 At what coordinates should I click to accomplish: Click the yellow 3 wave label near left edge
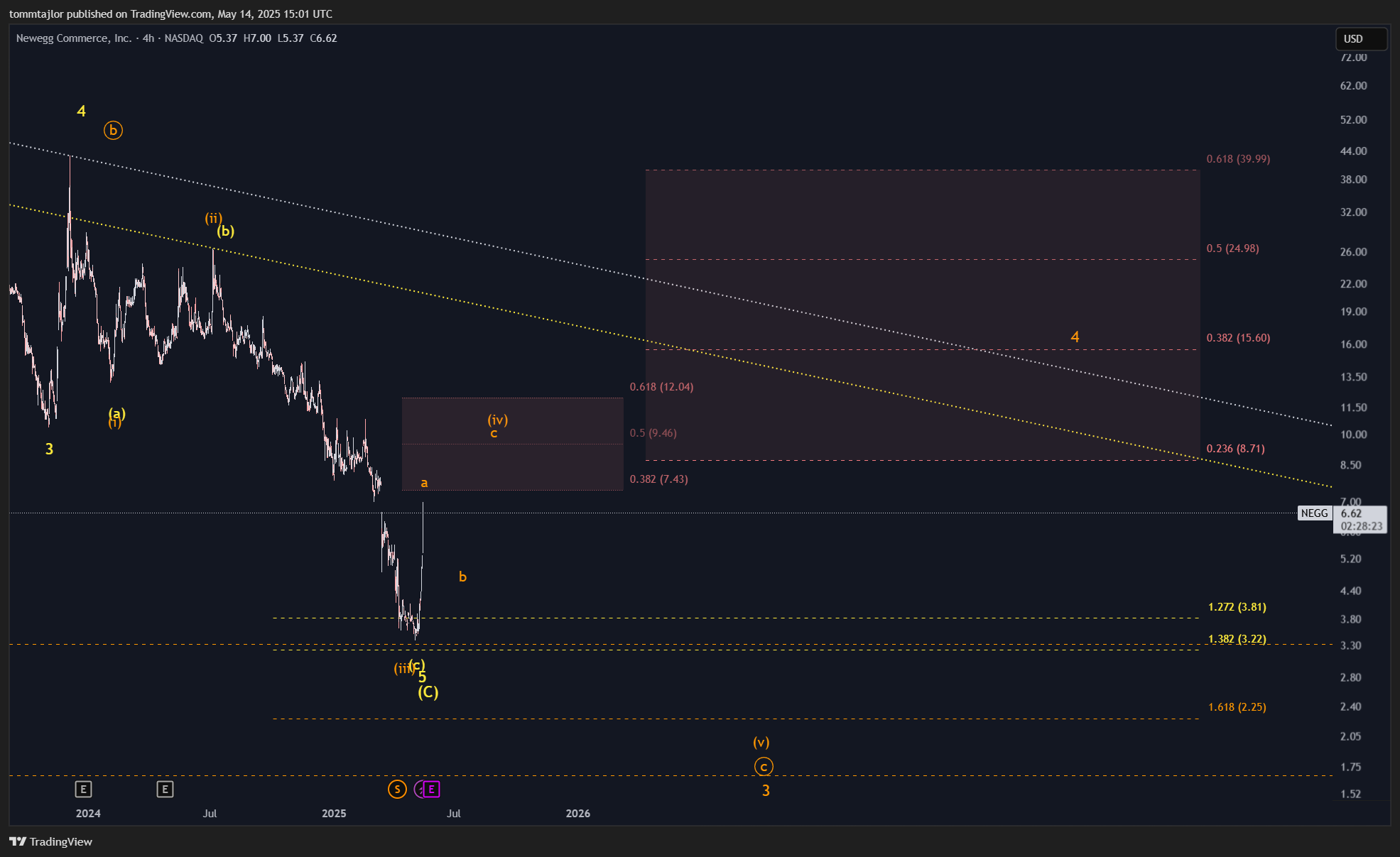49,449
